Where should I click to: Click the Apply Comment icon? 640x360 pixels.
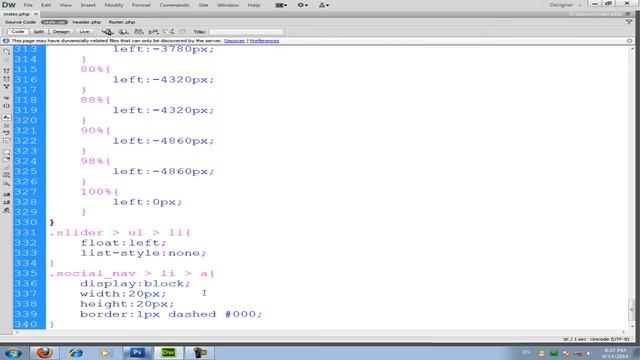point(6,152)
